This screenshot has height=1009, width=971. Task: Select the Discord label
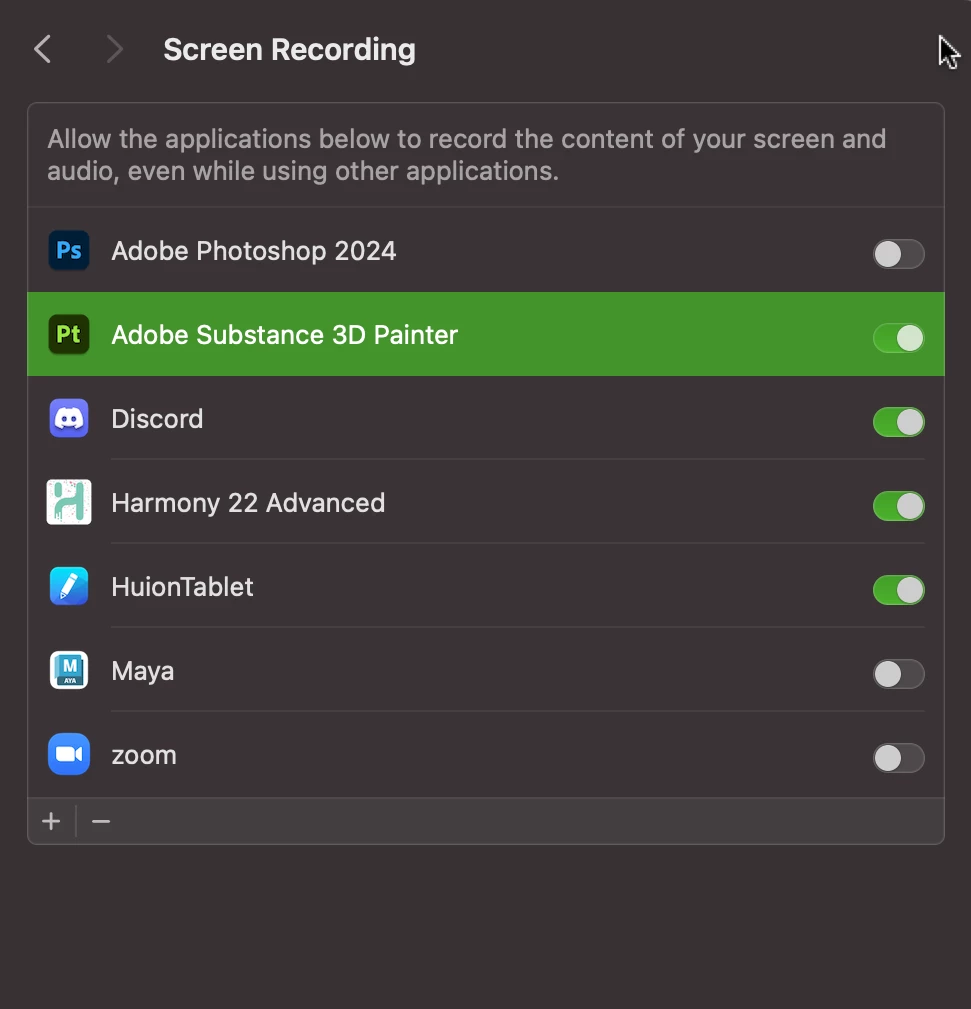pyautogui.click(x=157, y=419)
